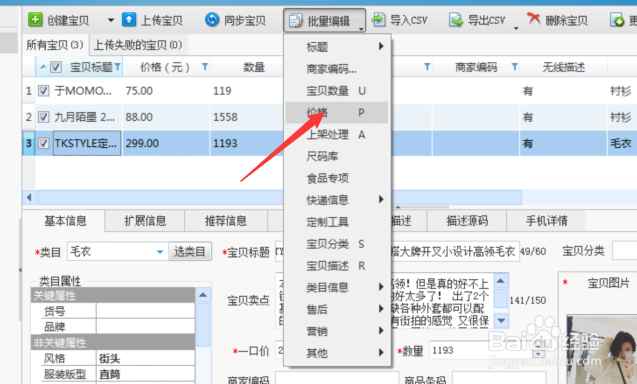Uncheck the 九月陌墨 row checkbox

point(43,117)
